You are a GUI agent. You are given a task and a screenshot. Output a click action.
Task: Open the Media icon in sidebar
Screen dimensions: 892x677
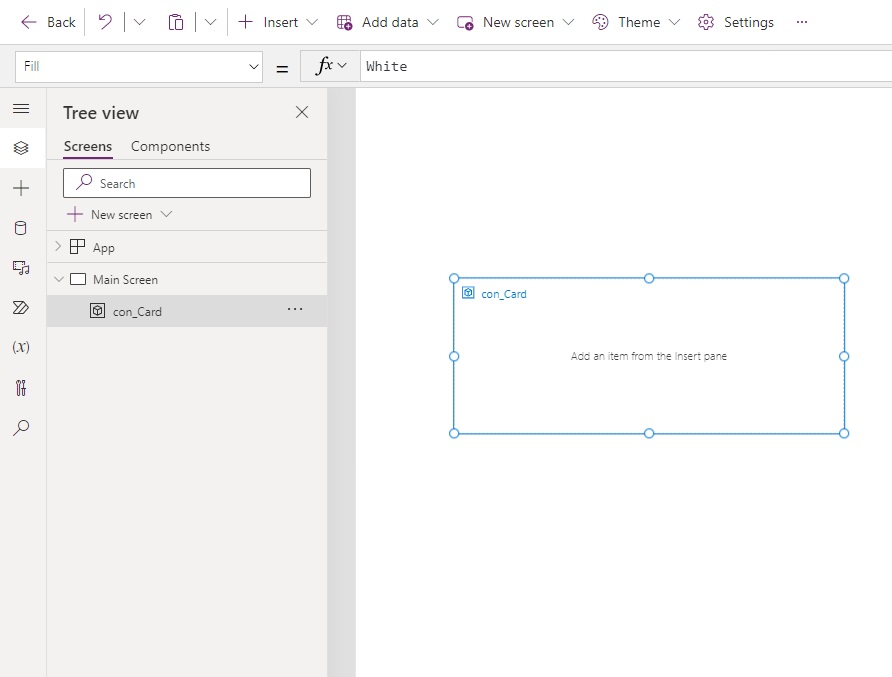coord(21,268)
